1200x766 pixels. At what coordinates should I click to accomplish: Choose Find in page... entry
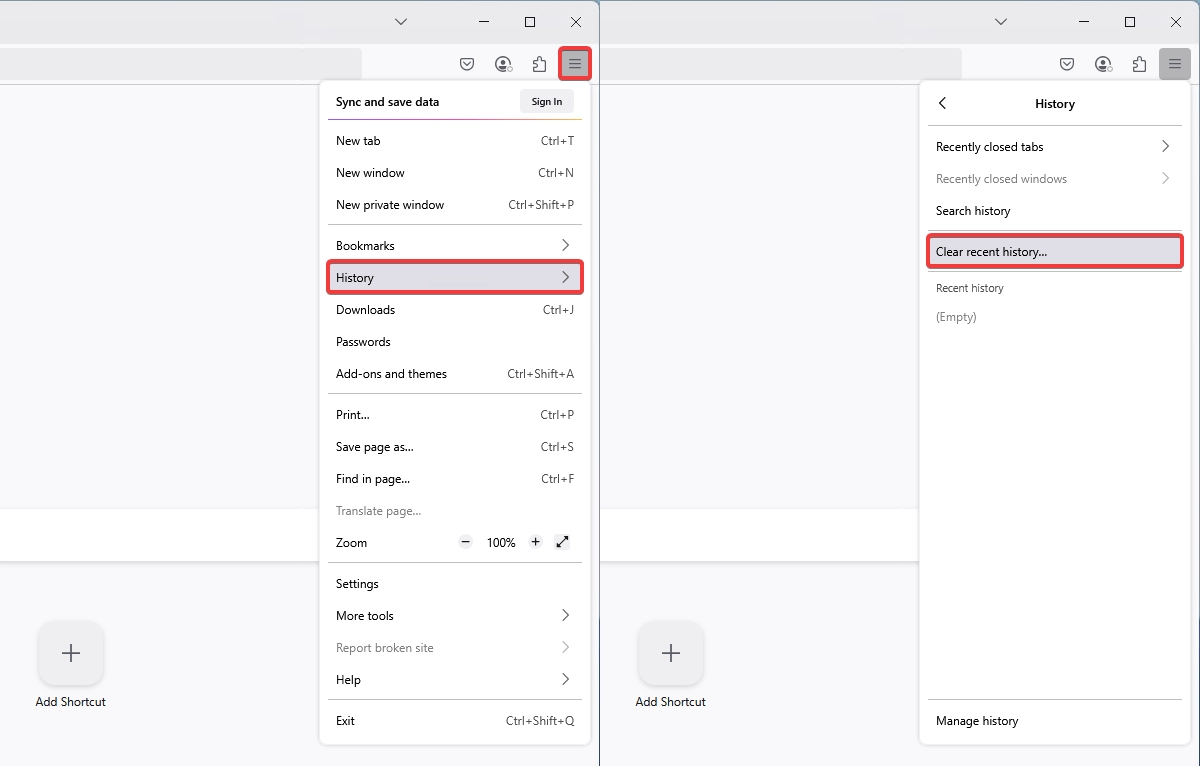(455, 478)
